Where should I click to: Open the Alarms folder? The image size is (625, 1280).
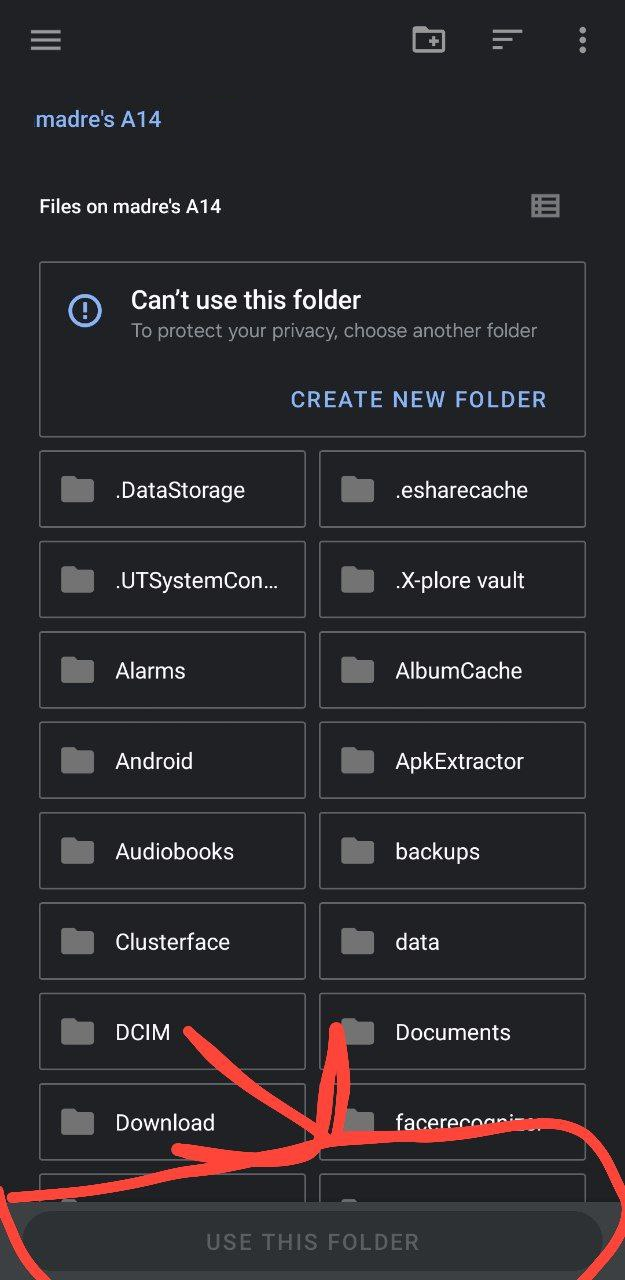click(x=172, y=670)
